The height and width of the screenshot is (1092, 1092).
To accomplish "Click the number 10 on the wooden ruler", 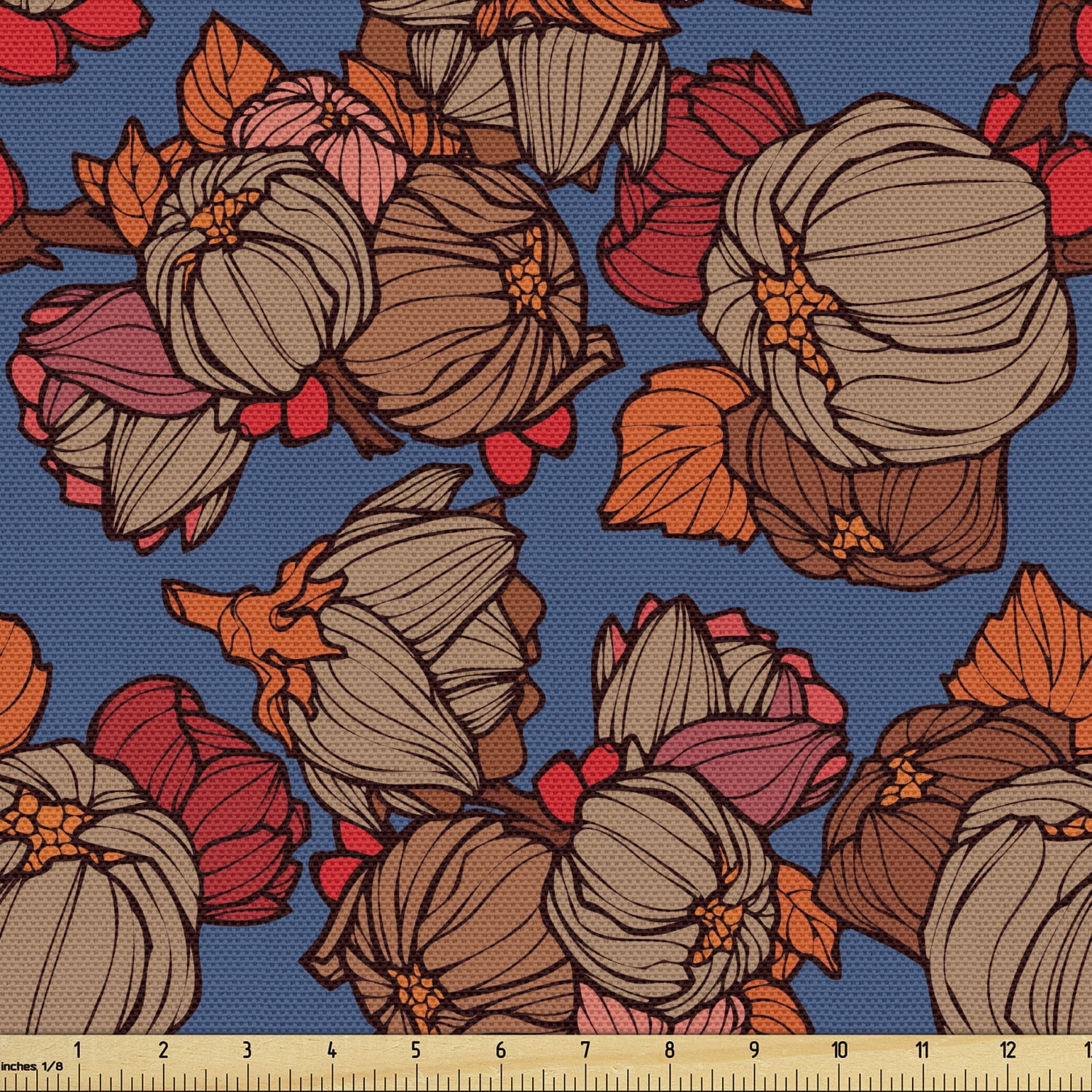I will coord(839,1051).
